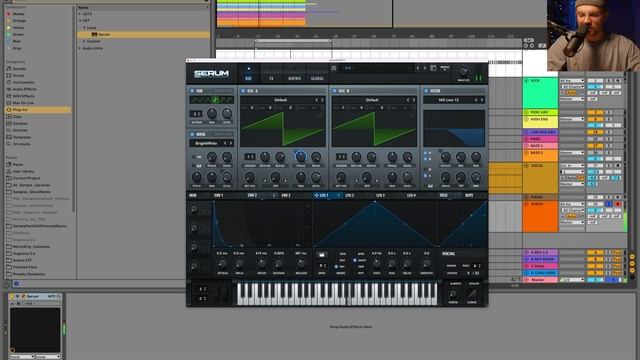This screenshot has width=640, height=360.
Task: Switch to the Serum MATRIX tab
Action: click(x=294, y=74)
